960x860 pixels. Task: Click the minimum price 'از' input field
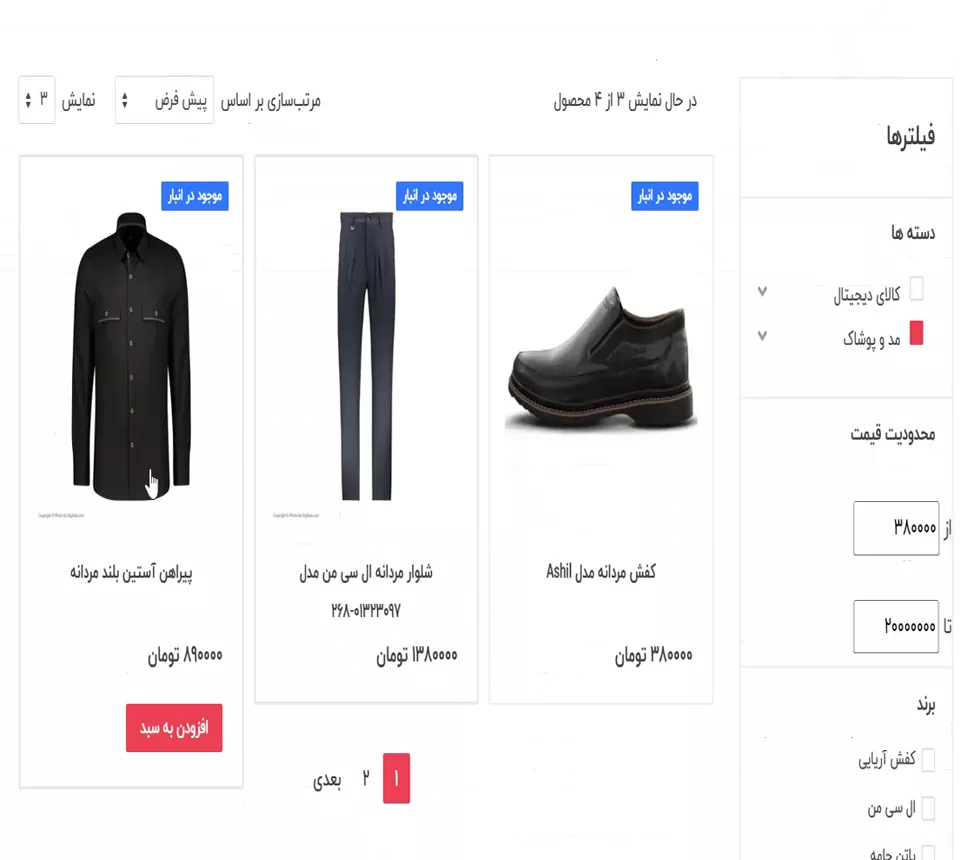[896, 528]
